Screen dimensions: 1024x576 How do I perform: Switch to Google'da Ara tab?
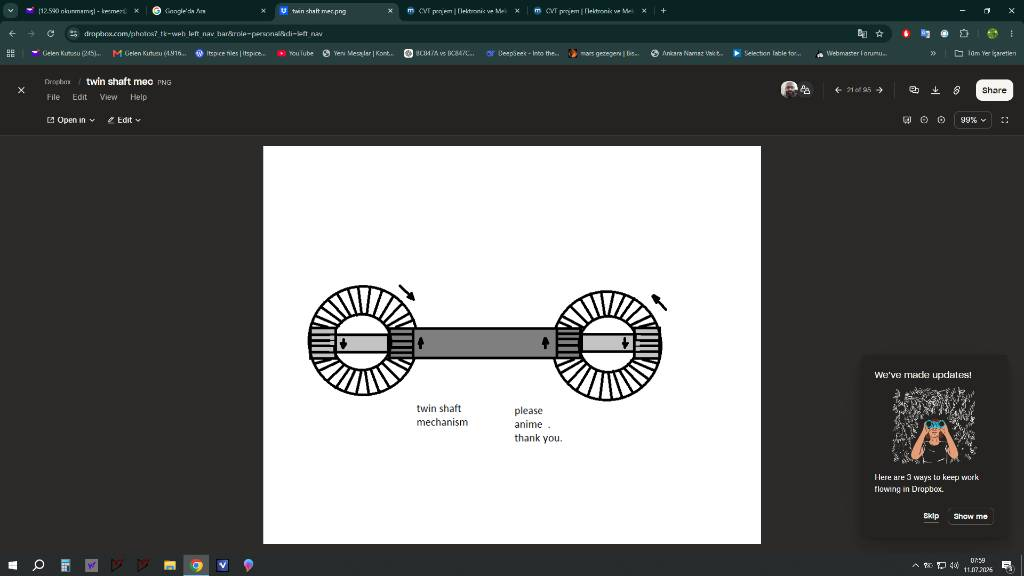coord(208,11)
